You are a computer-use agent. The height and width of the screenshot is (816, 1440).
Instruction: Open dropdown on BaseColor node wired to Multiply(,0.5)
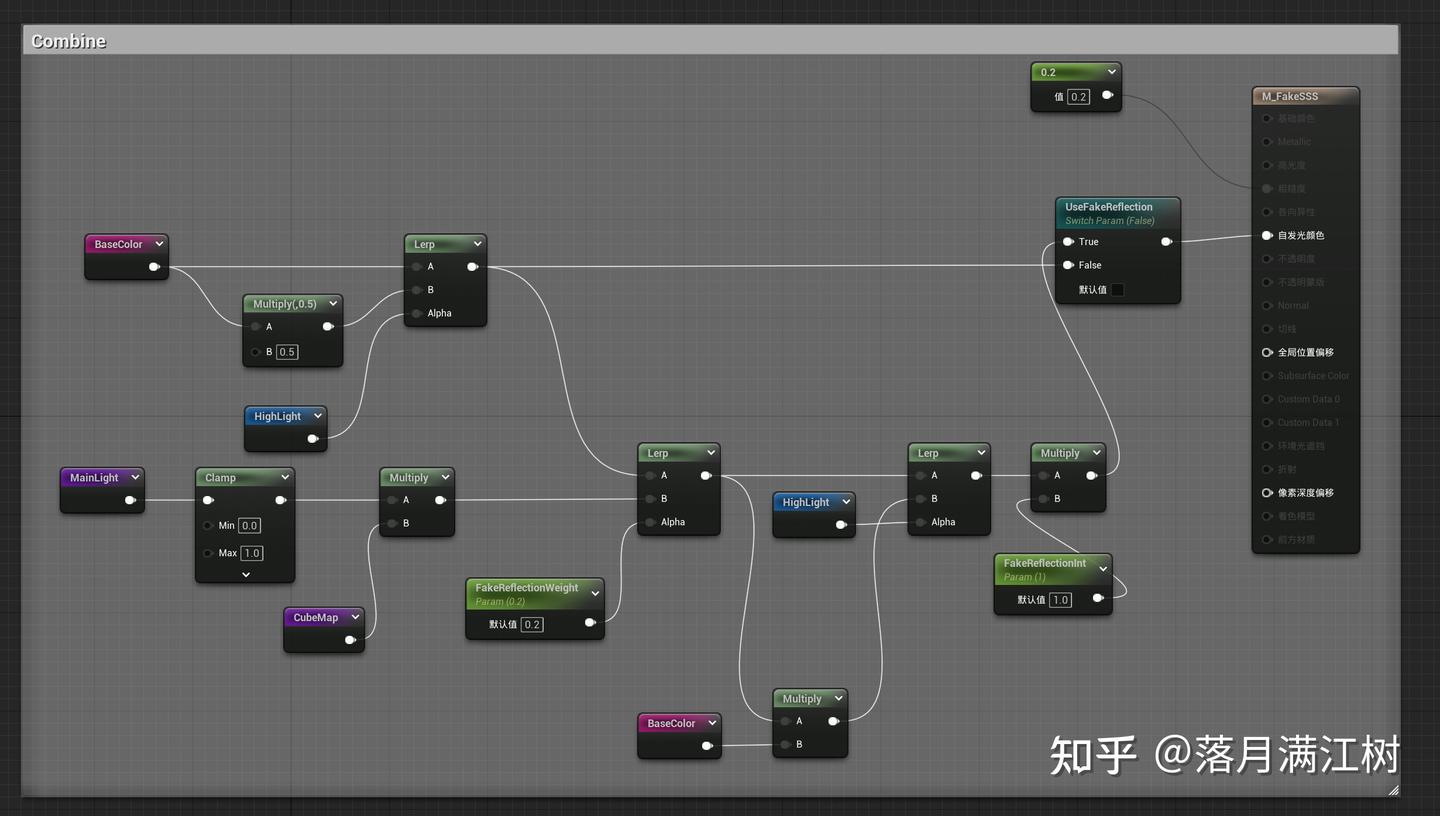point(159,244)
